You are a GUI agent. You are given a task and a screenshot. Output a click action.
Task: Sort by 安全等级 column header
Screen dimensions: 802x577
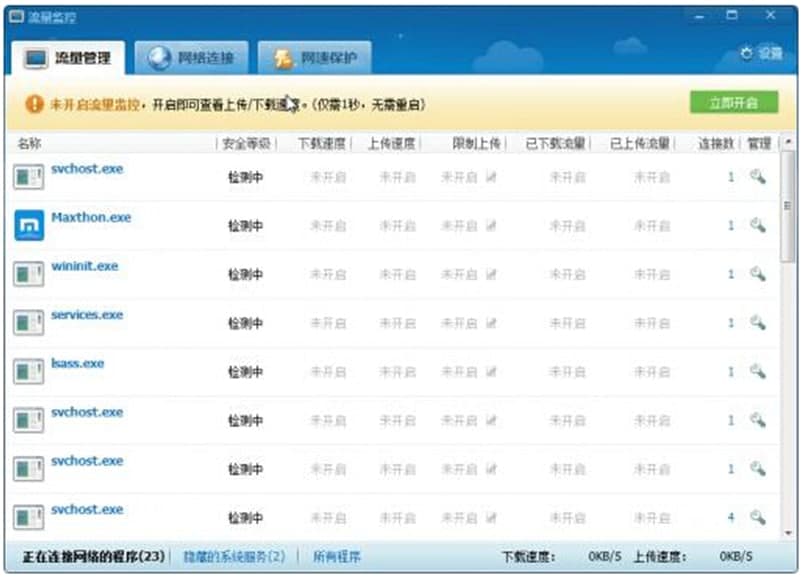[247, 144]
